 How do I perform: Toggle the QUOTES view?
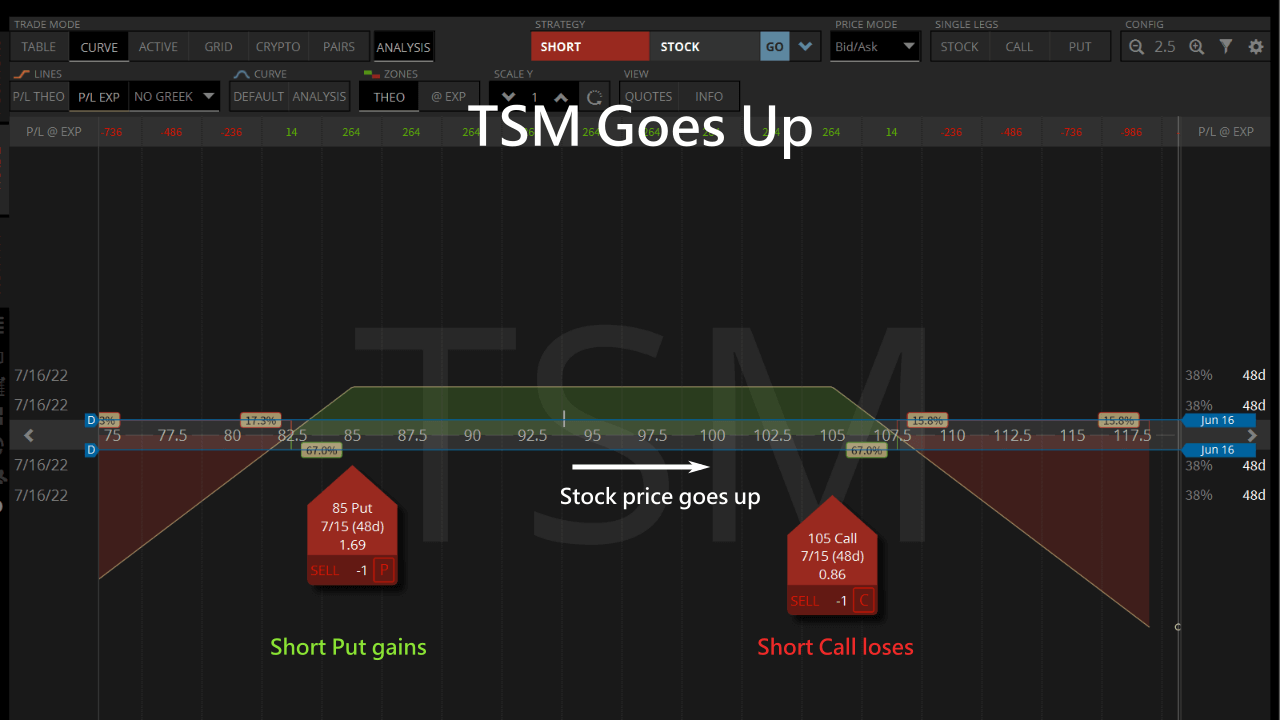(x=648, y=97)
